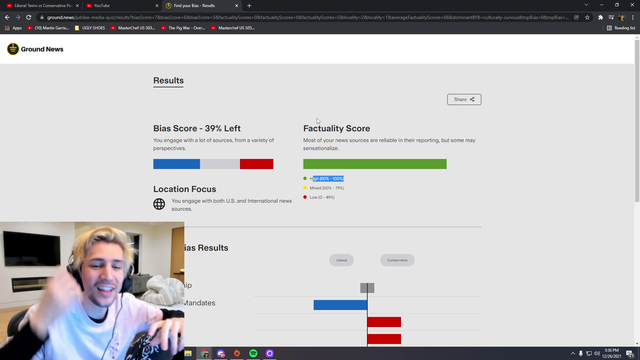Close the Liberal Teens vs Conservative tab

tap(77, 6)
